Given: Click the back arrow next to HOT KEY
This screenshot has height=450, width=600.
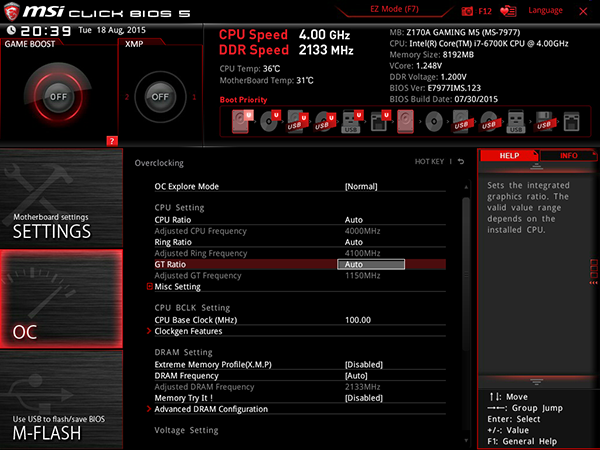Looking at the screenshot, I should pyautogui.click(x=461, y=161).
